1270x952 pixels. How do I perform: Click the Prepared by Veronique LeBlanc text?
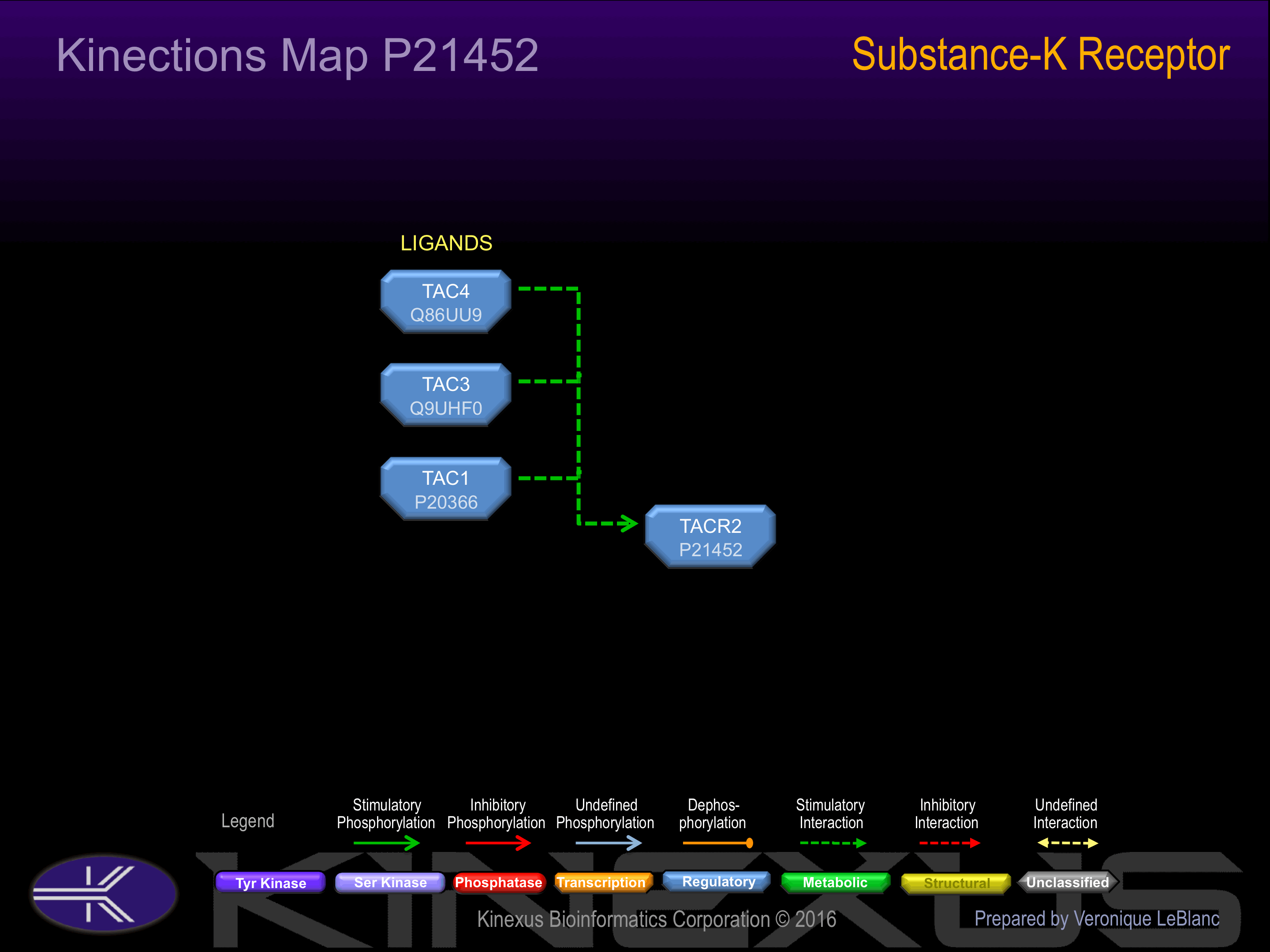click(1097, 919)
